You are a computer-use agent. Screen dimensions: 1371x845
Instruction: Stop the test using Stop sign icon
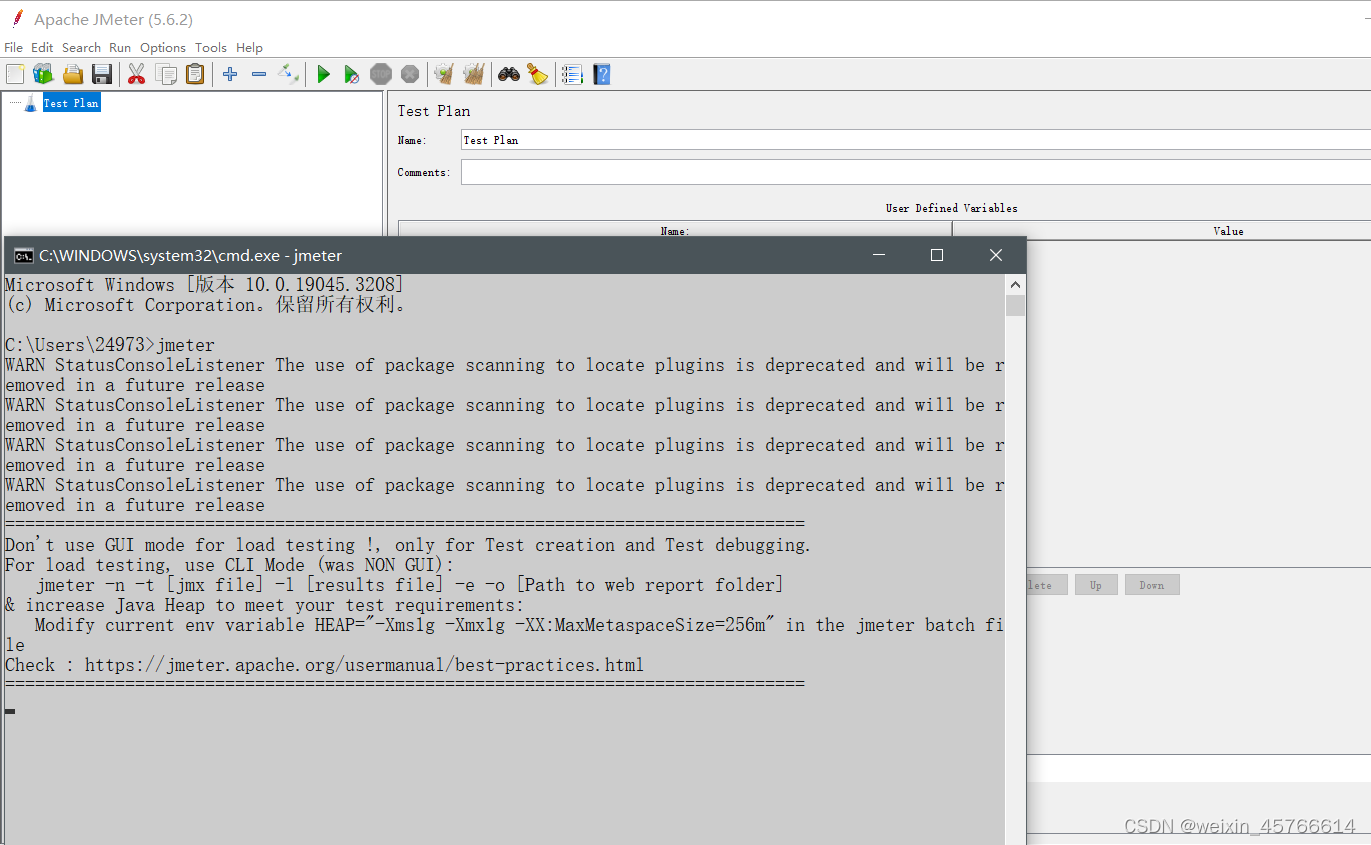[x=381, y=74]
